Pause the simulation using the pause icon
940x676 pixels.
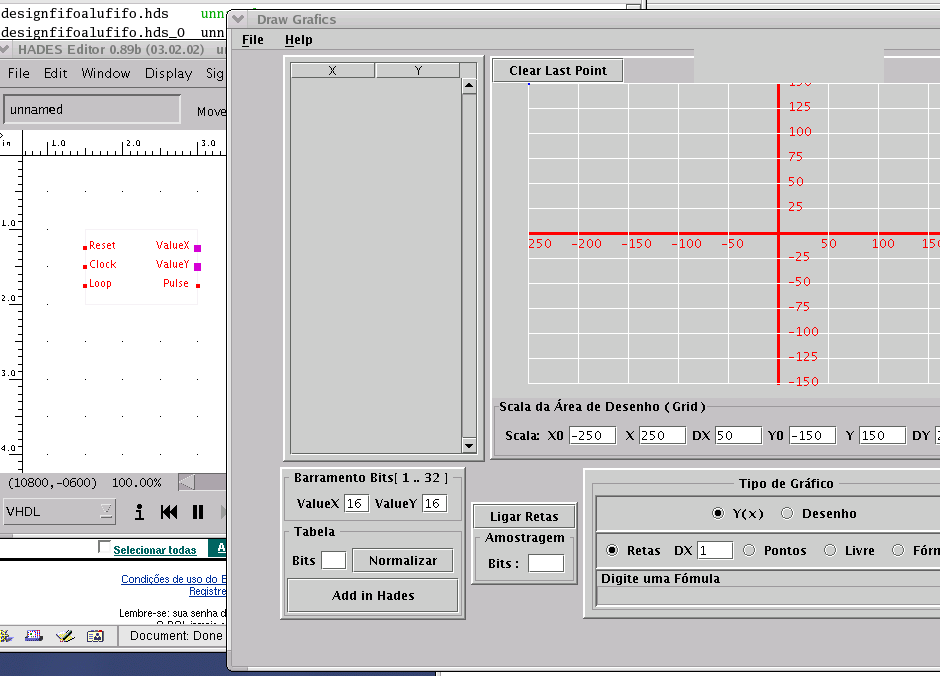click(x=199, y=513)
